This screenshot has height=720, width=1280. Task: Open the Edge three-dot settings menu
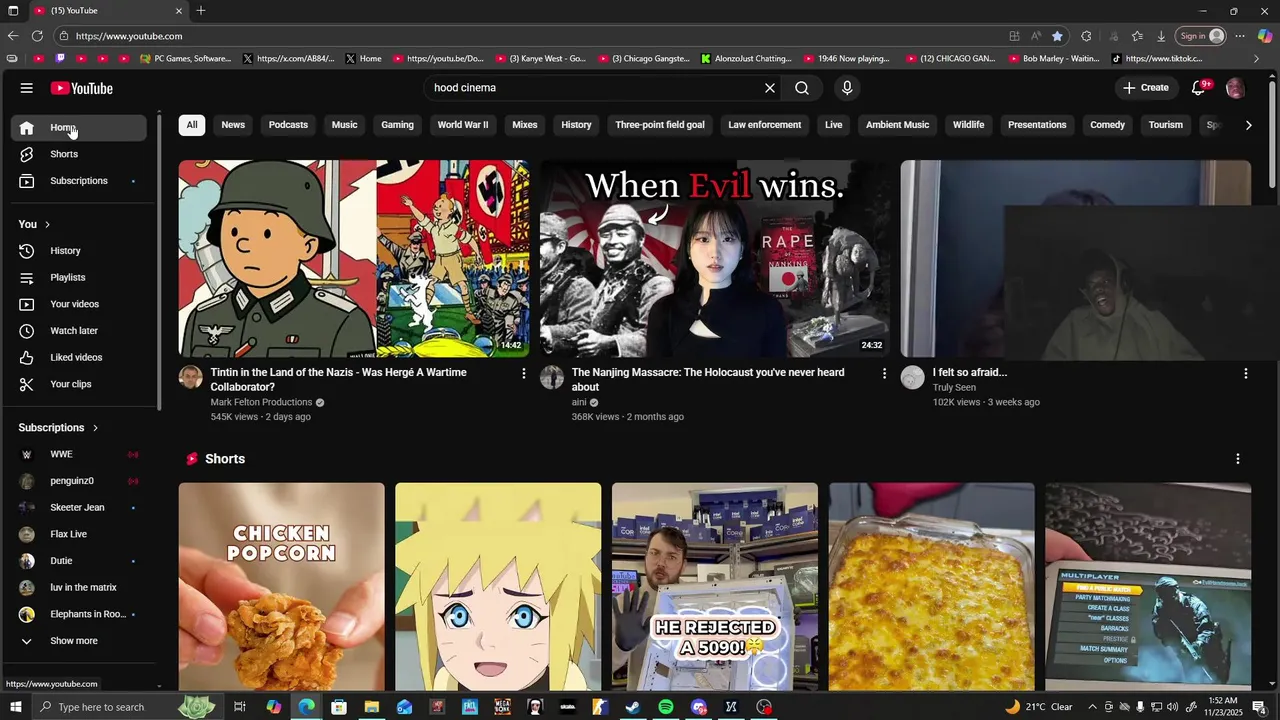1240,36
